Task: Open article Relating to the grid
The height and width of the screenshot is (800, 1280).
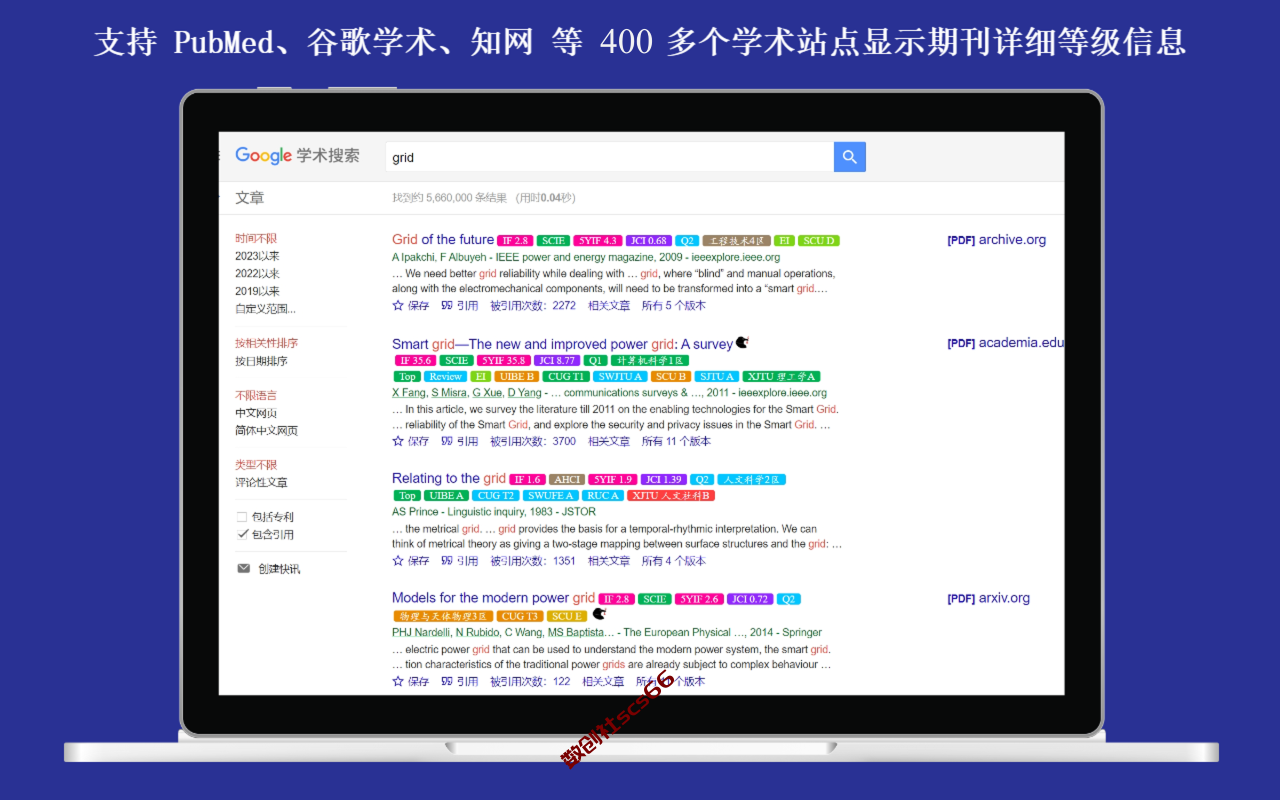Action: coord(449,478)
